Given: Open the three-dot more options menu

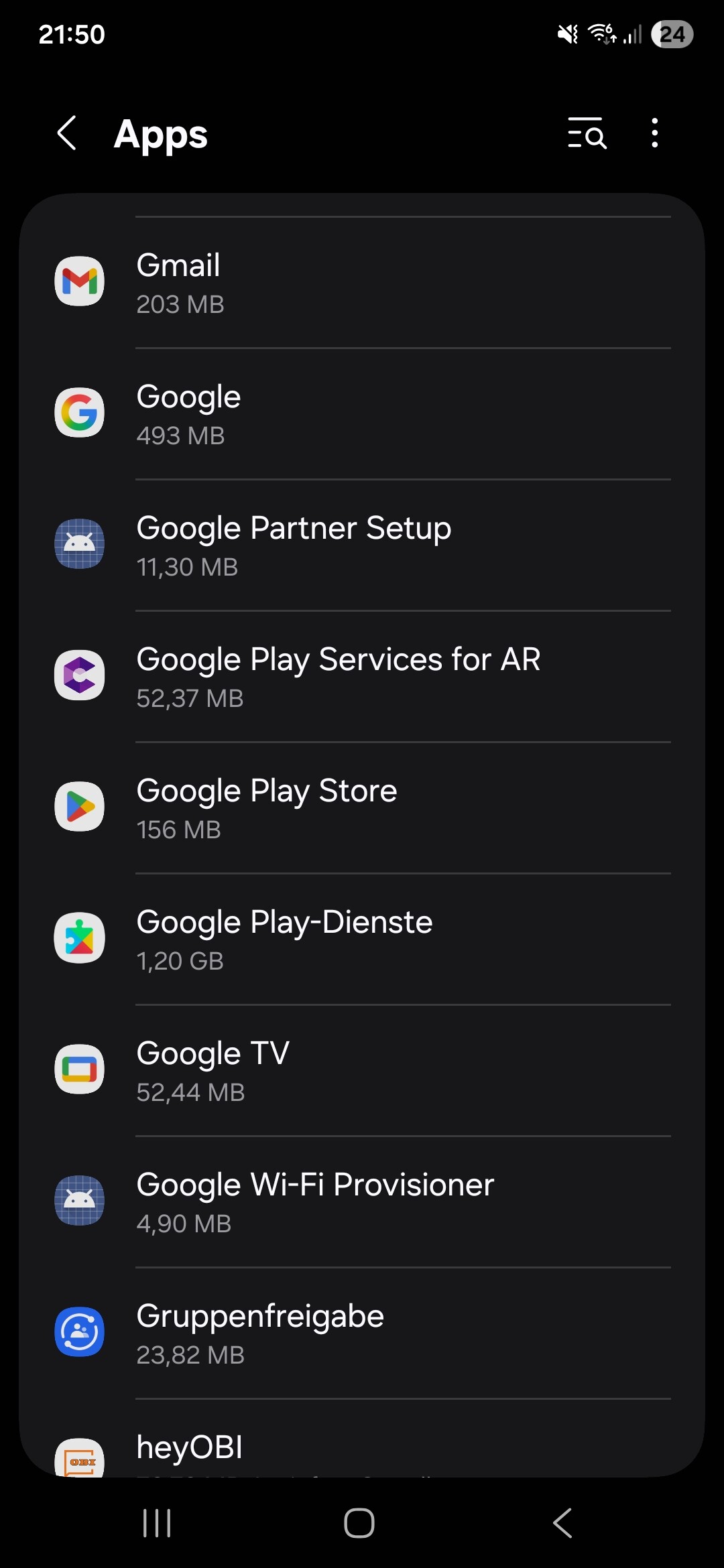Looking at the screenshot, I should (x=654, y=133).
